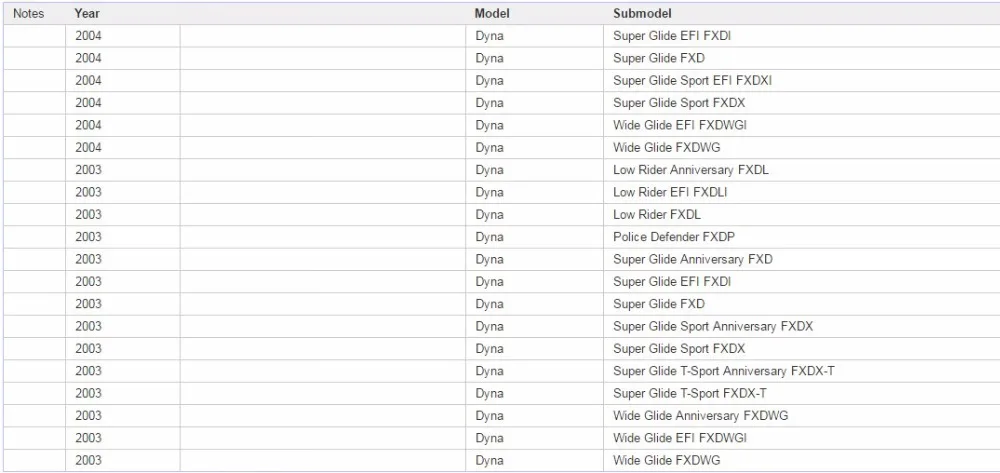1000x473 pixels.
Task: Click year 2003 in Police Defender FXDP row
Action: (88, 236)
